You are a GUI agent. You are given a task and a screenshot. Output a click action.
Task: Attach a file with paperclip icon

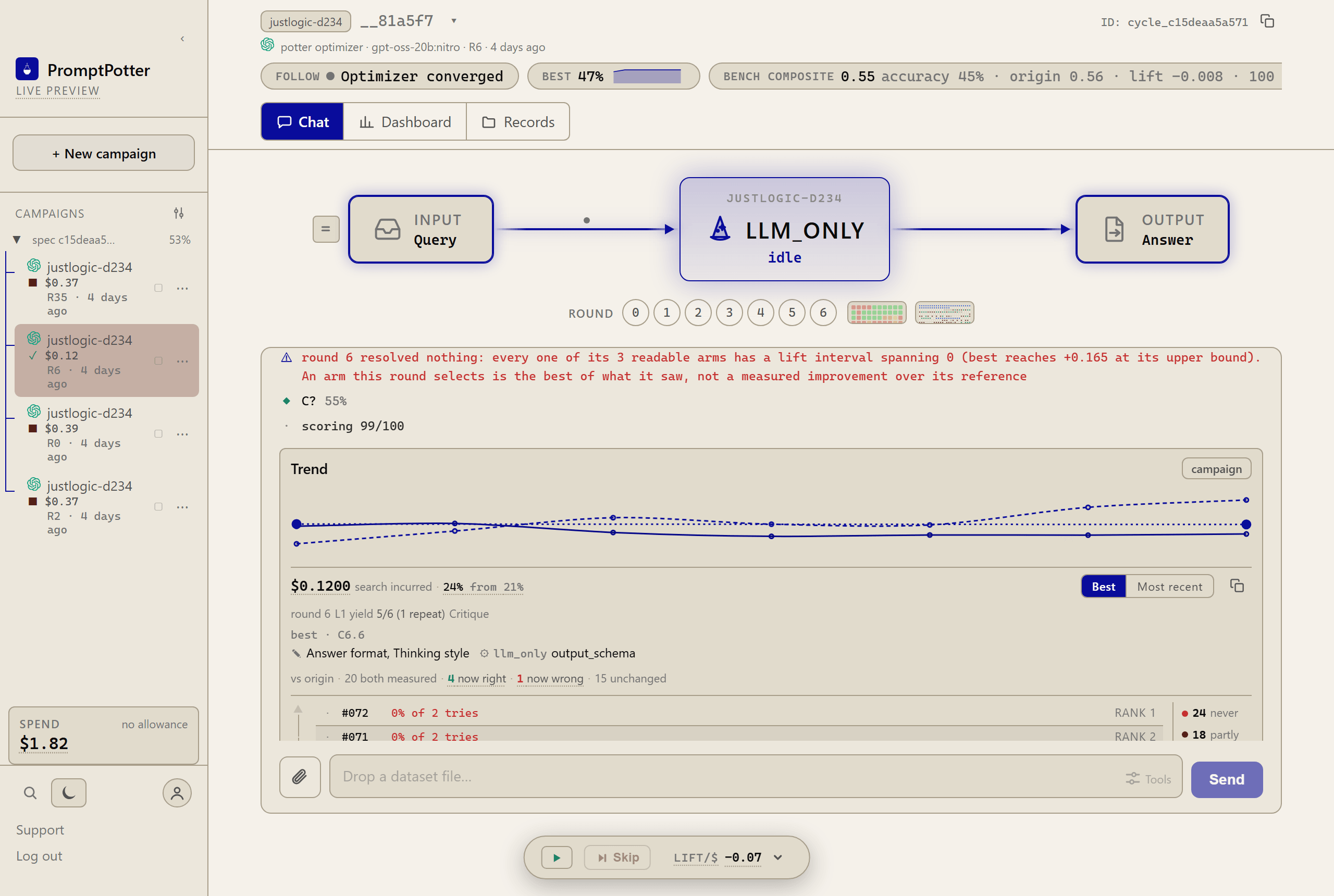(x=300, y=776)
